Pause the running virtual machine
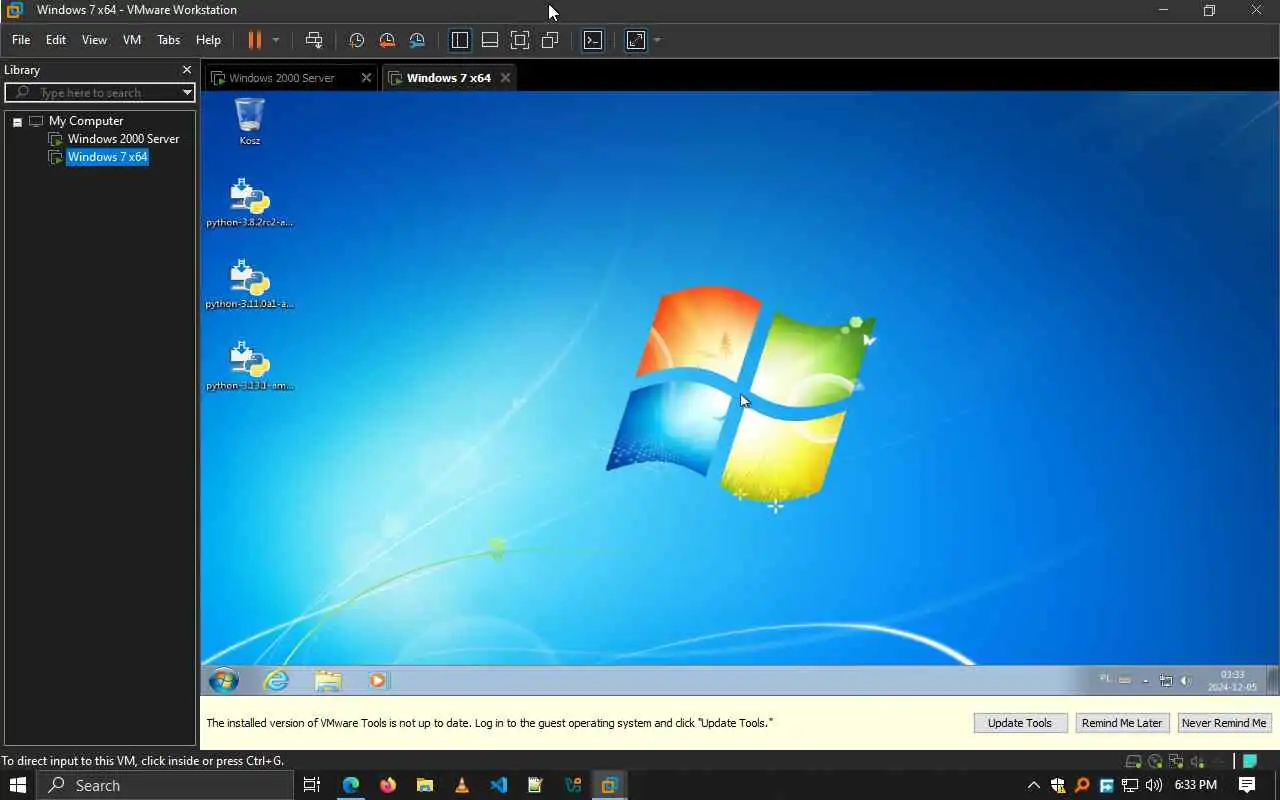Screen dimensions: 1280x800 (254, 40)
